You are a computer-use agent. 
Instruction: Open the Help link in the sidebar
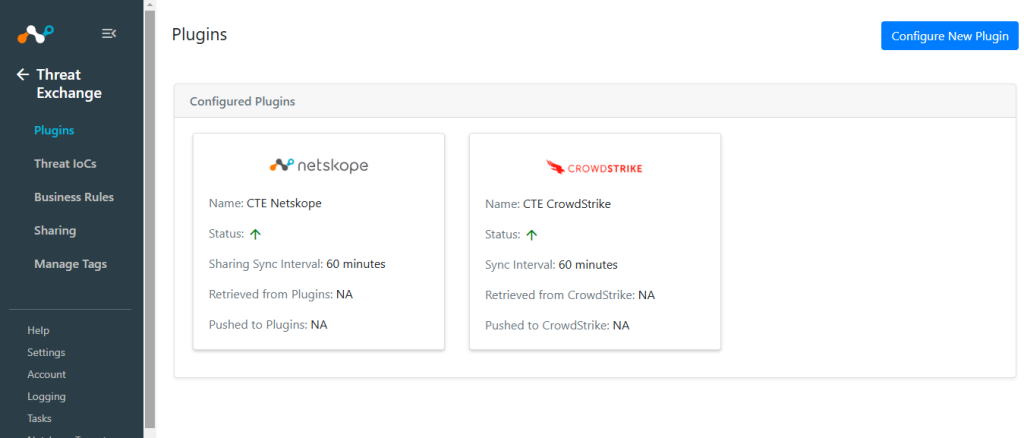(x=38, y=330)
